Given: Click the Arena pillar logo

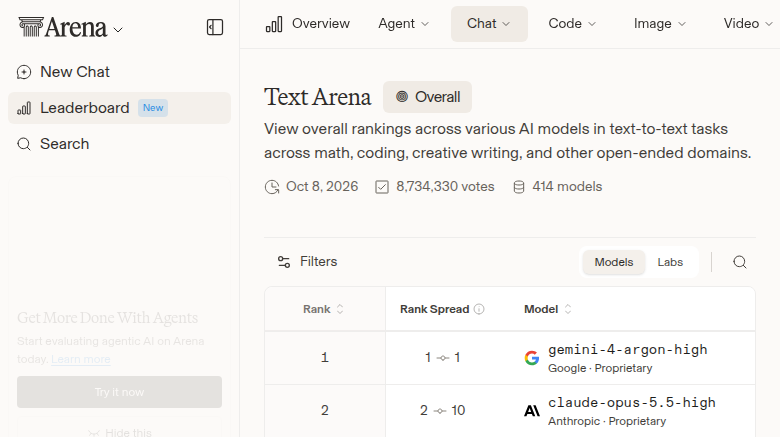Looking at the screenshot, I should coord(31,27).
